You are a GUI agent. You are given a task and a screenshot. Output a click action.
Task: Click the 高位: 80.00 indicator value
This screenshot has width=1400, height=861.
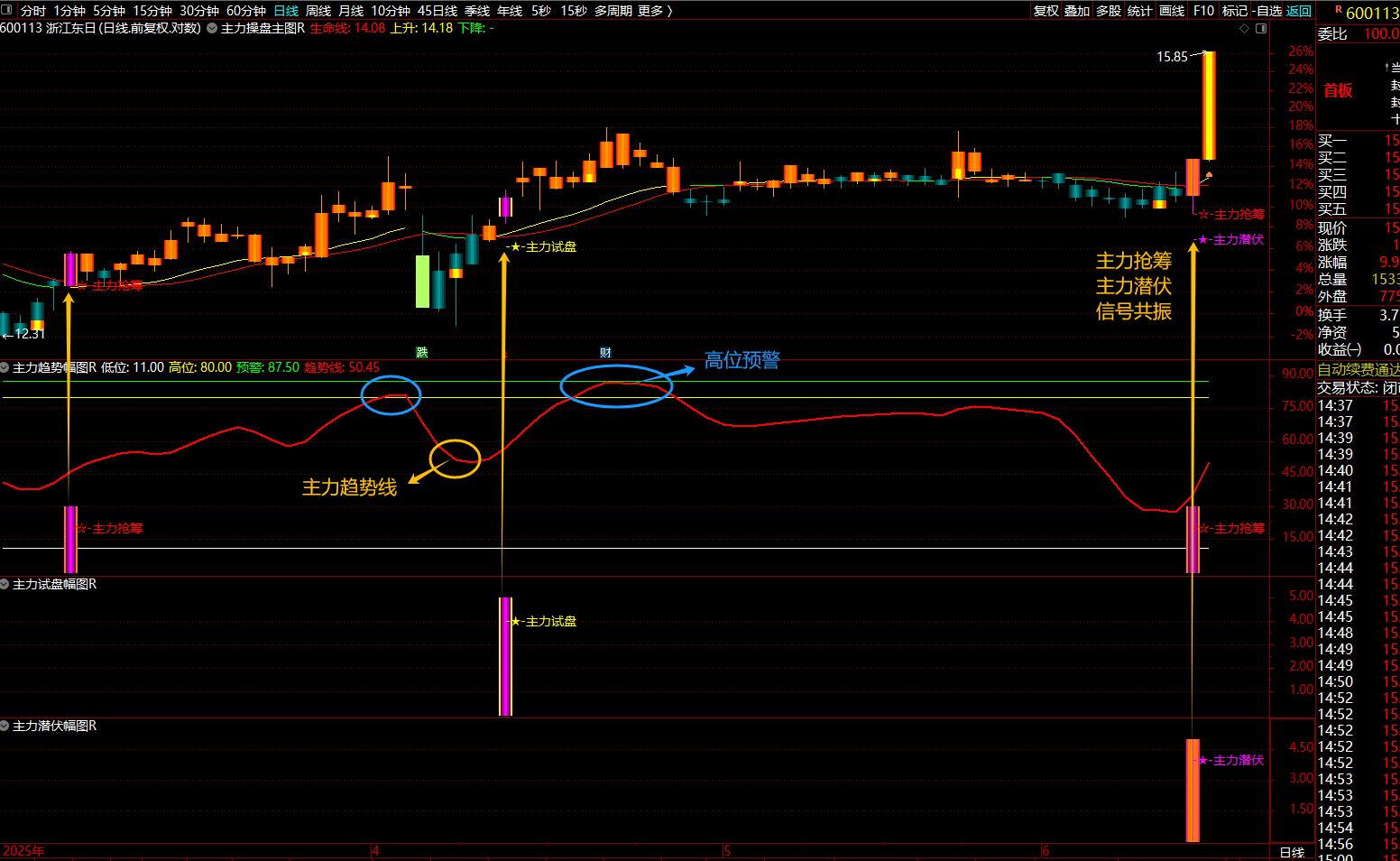[200, 367]
